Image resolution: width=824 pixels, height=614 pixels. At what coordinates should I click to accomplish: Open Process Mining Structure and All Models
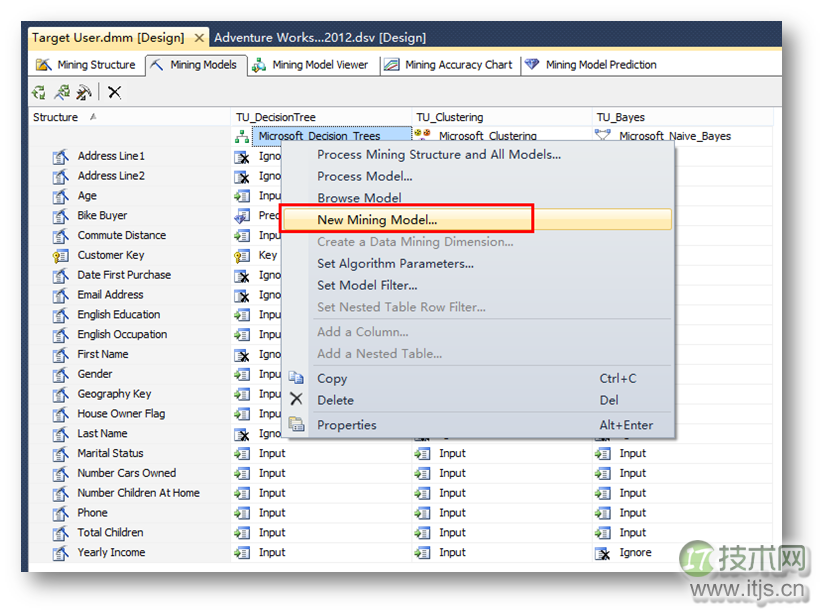click(x=438, y=155)
